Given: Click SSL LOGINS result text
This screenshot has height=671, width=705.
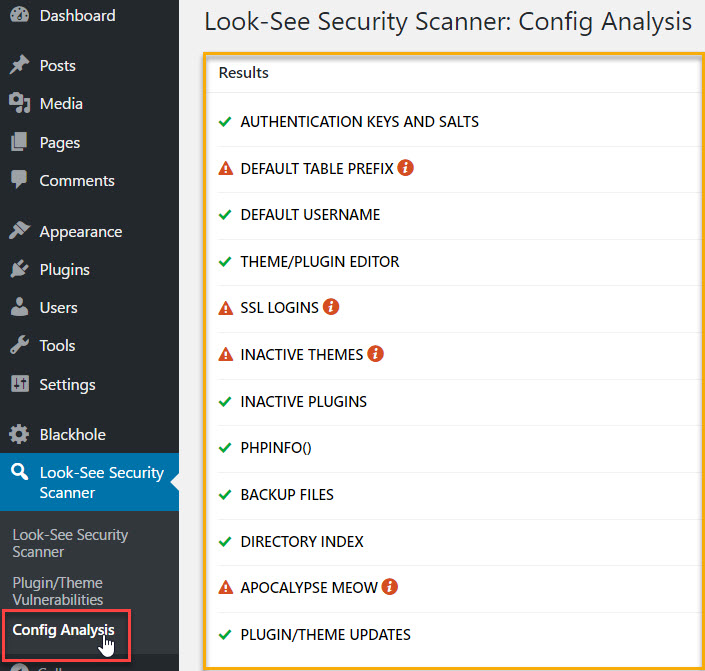Looking at the screenshot, I should 280,308.
